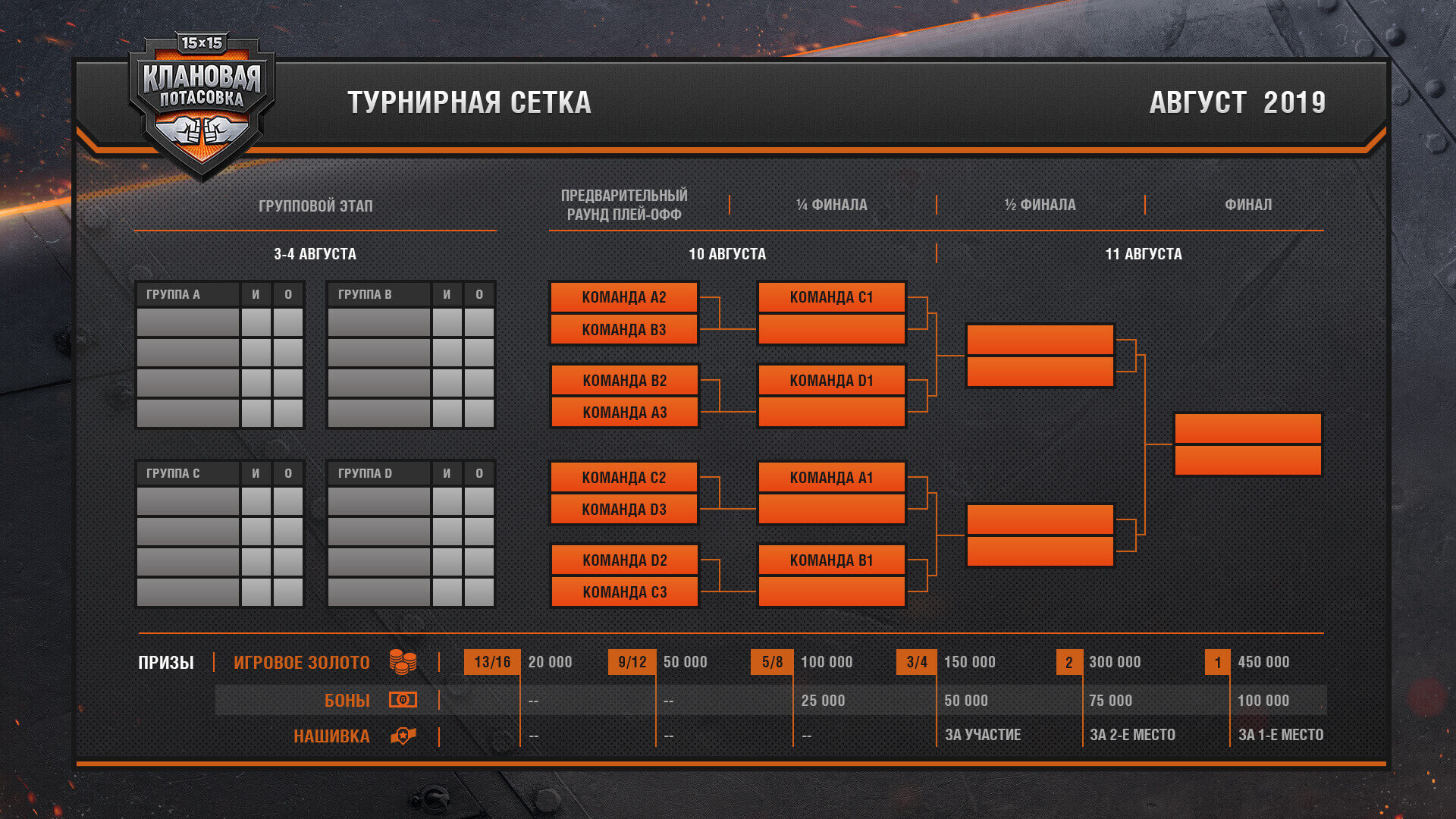Click the Клановая Потасовка 15x15 emblem
This screenshot has height=819, width=1456.
pos(202,106)
